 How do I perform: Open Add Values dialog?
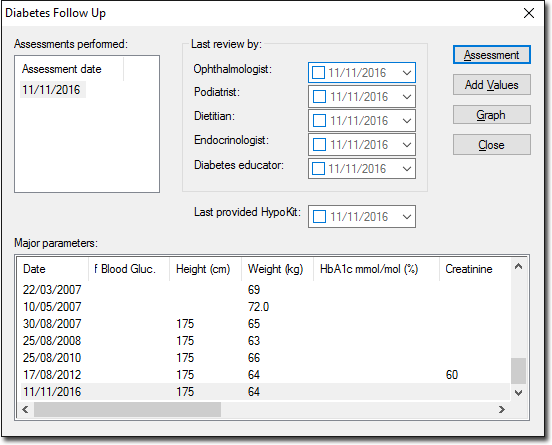tap(491, 84)
